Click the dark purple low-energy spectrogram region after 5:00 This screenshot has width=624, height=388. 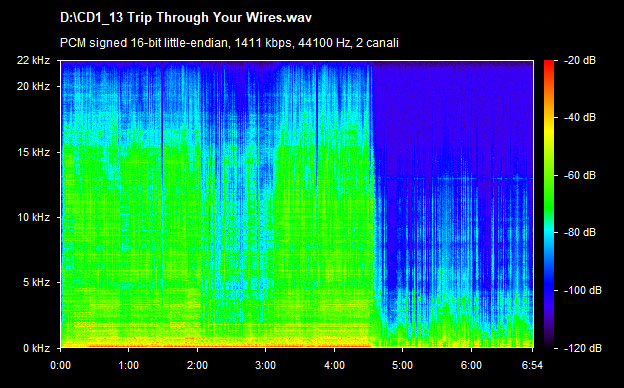click(x=454, y=115)
